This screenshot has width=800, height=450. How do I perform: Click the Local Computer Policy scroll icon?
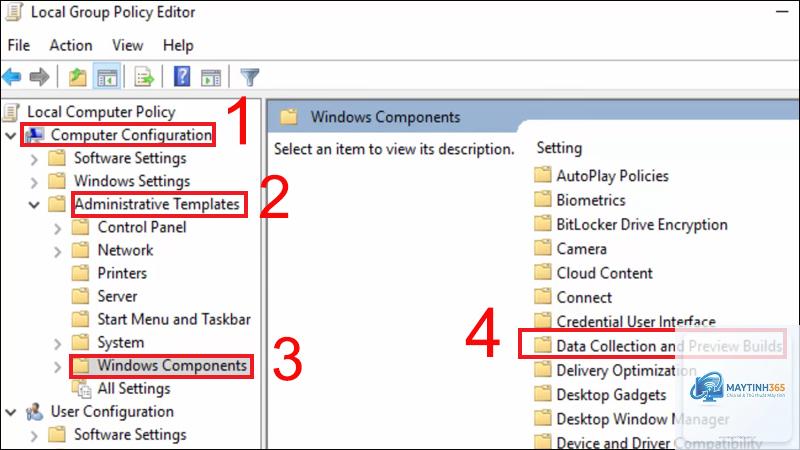12,112
